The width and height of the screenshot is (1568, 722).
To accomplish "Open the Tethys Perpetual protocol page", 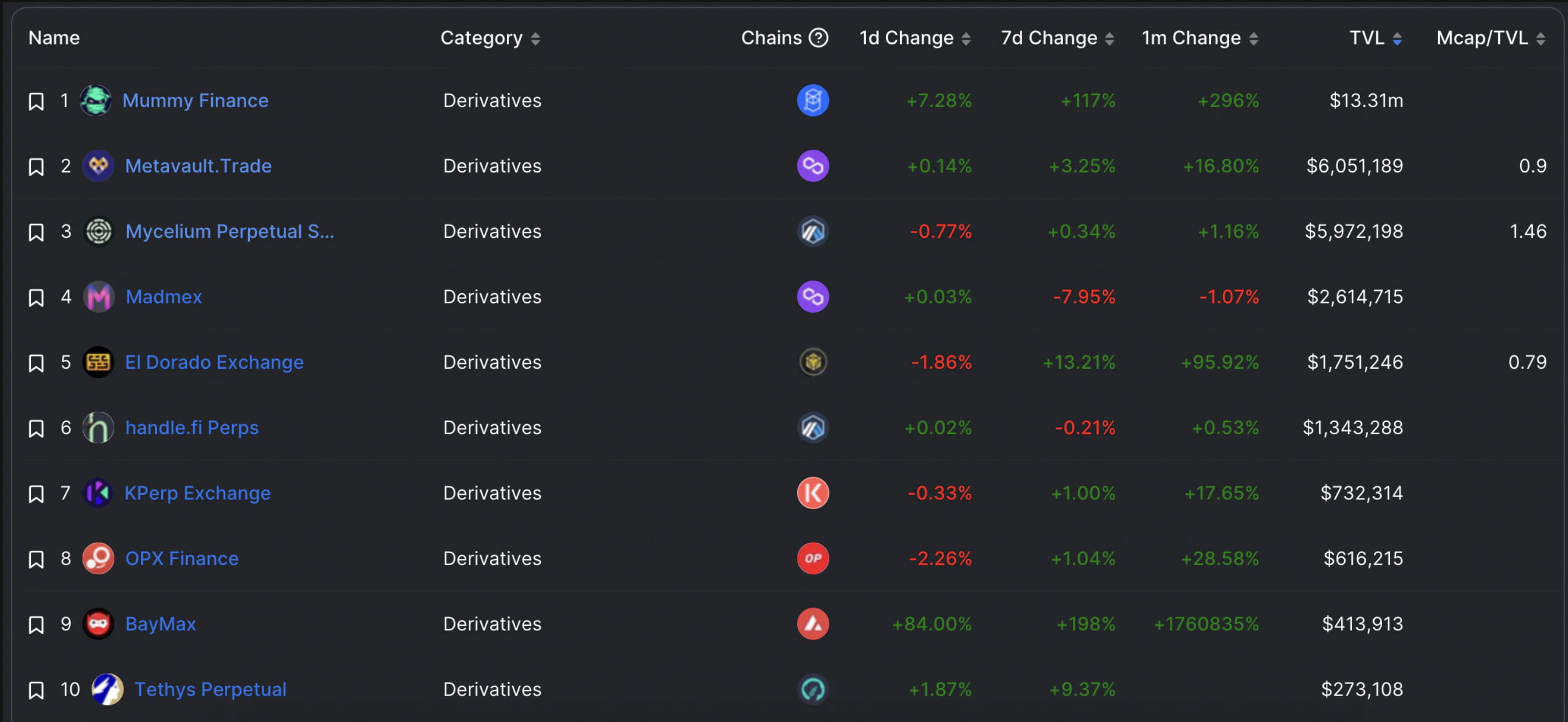I will point(210,689).
